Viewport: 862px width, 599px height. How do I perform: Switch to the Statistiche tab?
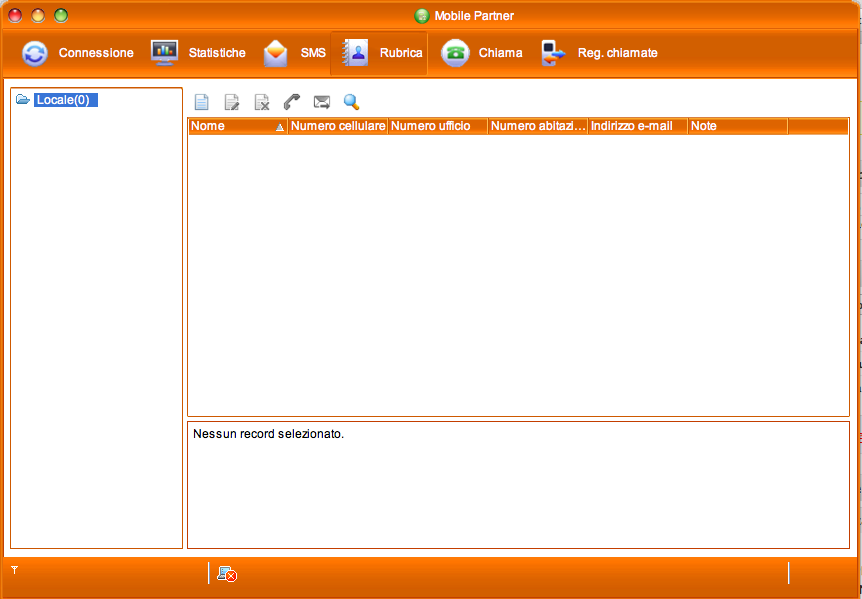tap(198, 53)
